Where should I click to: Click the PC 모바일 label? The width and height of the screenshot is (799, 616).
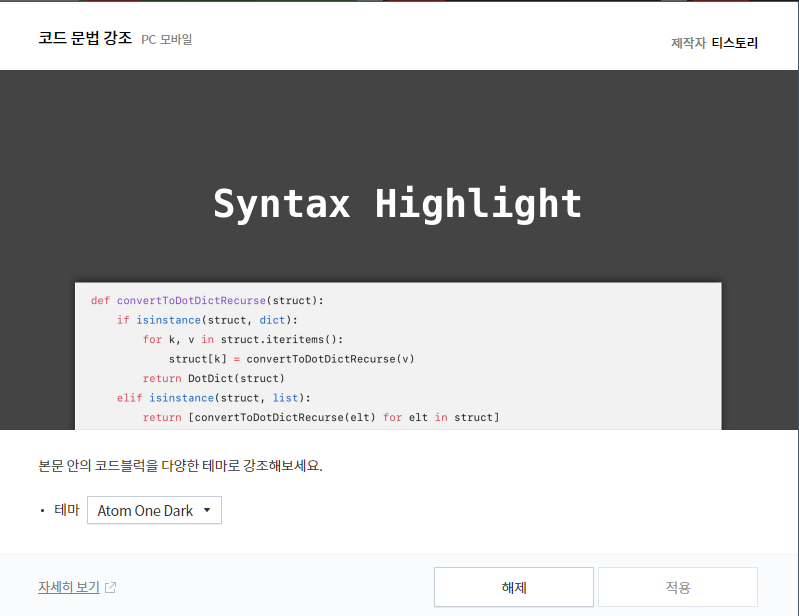point(167,39)
